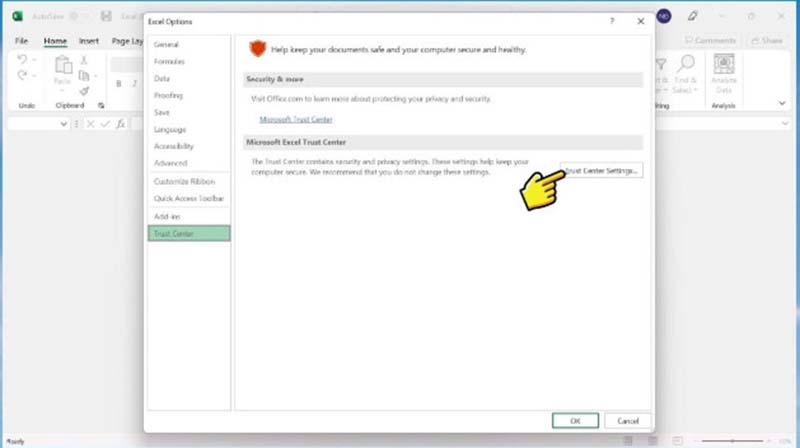Cancel the Excel Options dialog
The height and width of the screenshot is (448, 800).
(628, 421)
